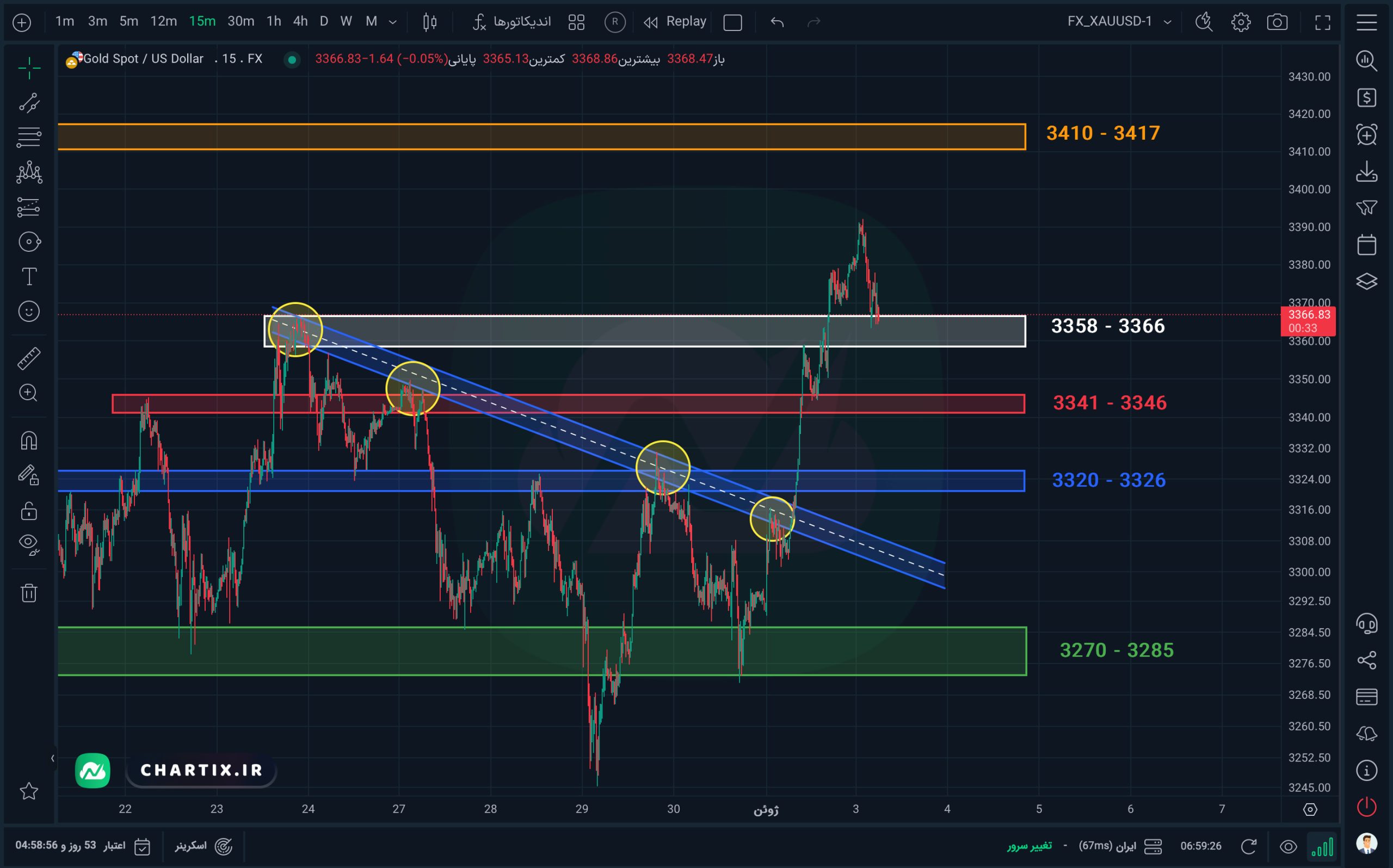
Task: Open the text annotation tool
Action: [29, 277]
